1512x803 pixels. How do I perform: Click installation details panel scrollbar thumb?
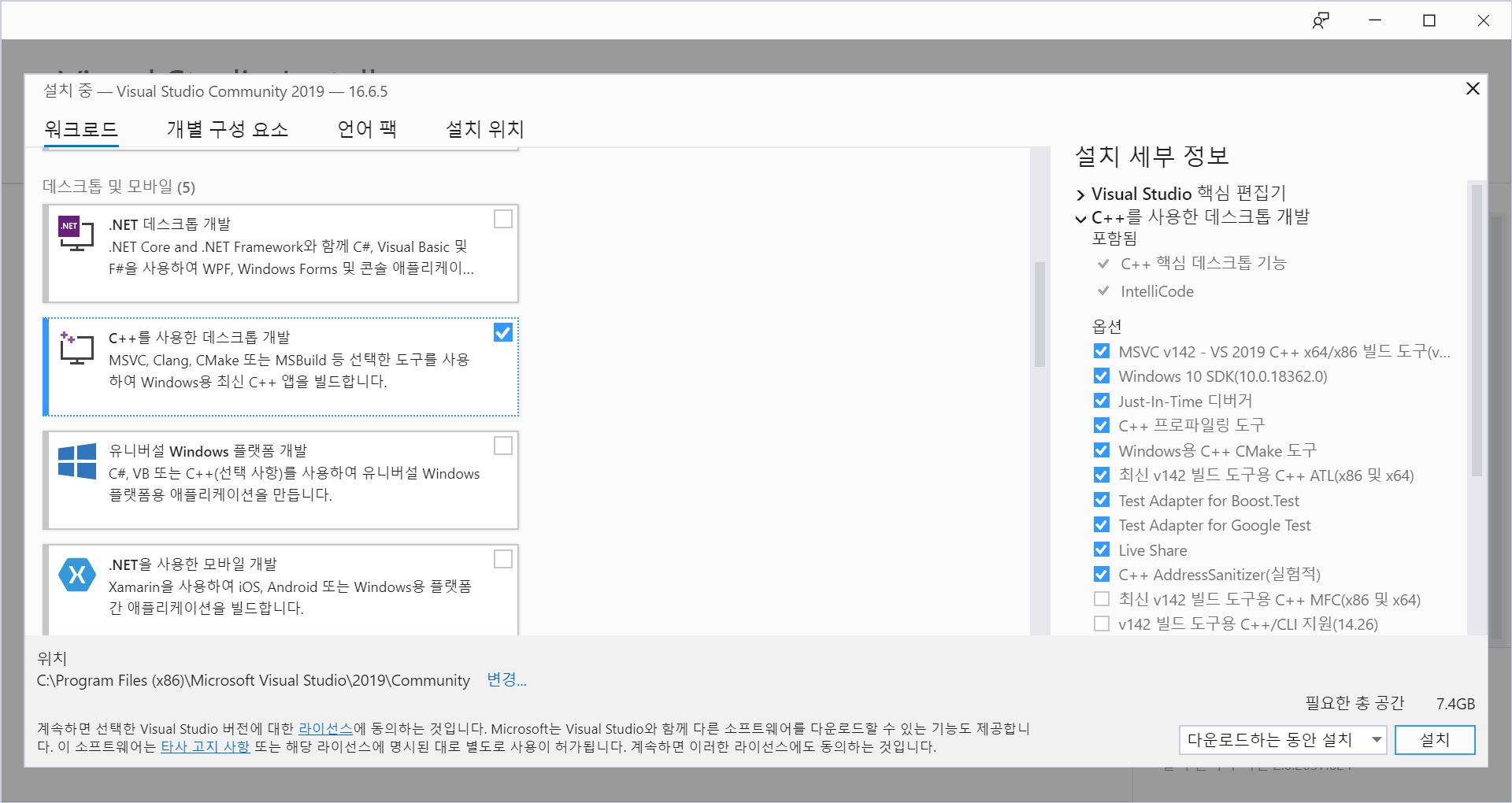click(1477, 331)
